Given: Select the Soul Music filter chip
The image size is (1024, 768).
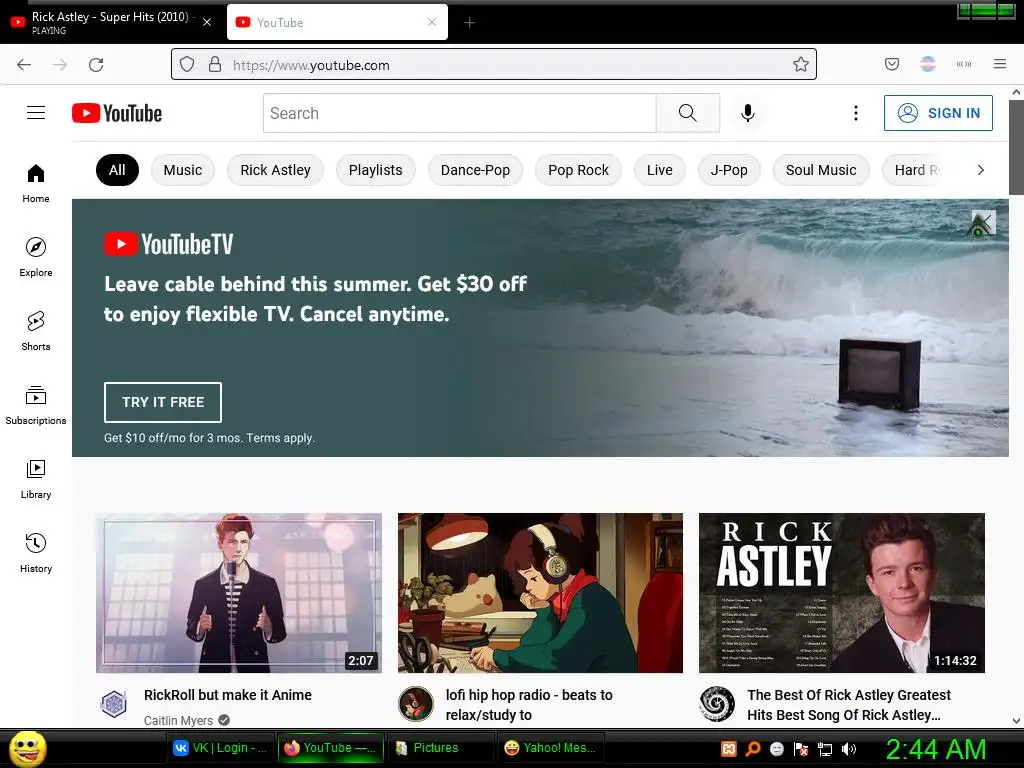Looking at the screenshot, I should click(x=821, y=170).
